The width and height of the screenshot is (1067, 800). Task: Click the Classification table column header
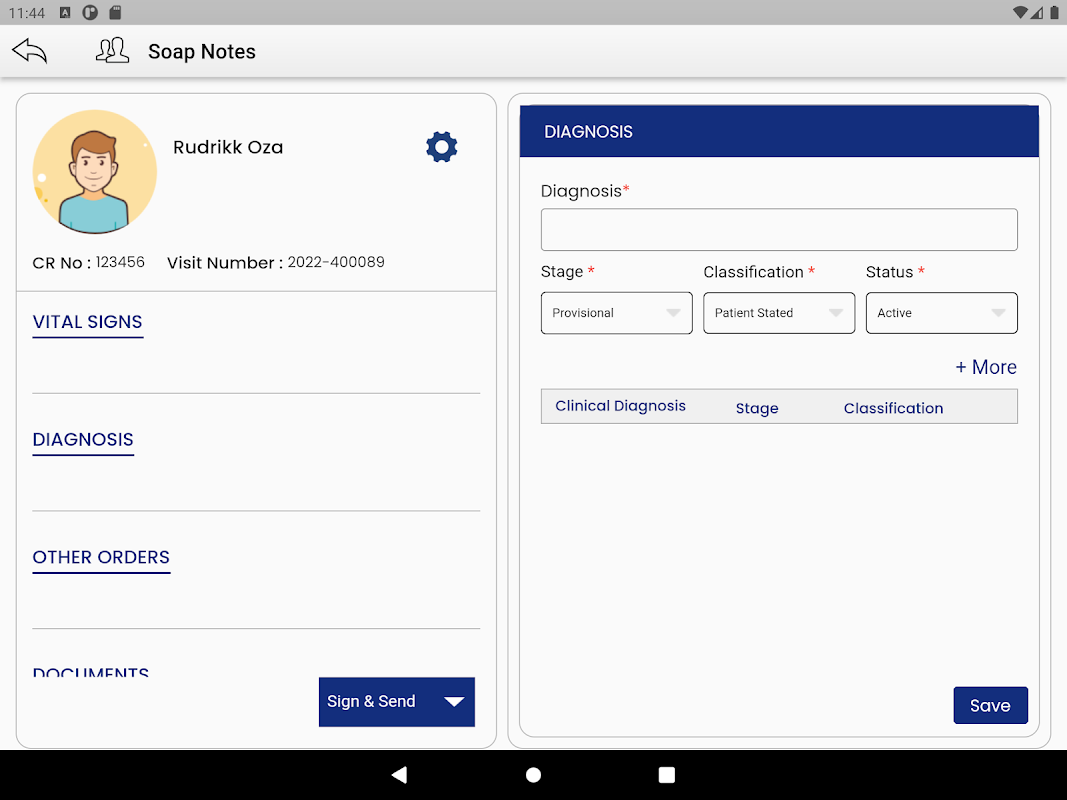[x=893, y=408]
